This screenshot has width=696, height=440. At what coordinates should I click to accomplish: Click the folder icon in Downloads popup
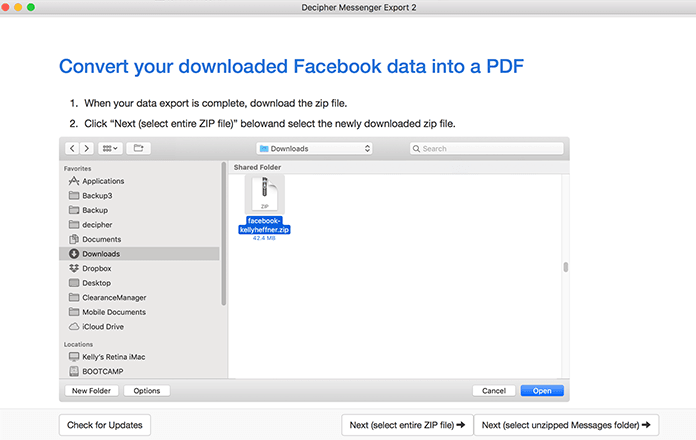tap(264, 149)
